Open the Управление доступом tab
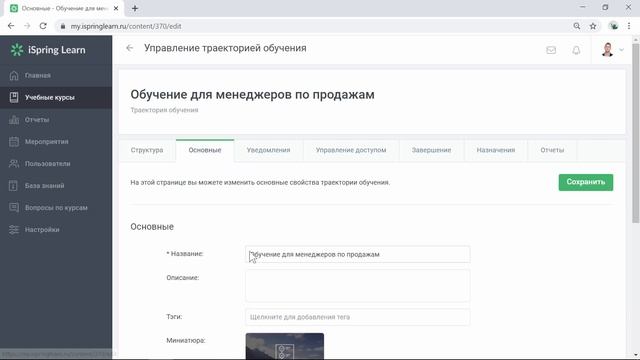 tap(351, 150)
